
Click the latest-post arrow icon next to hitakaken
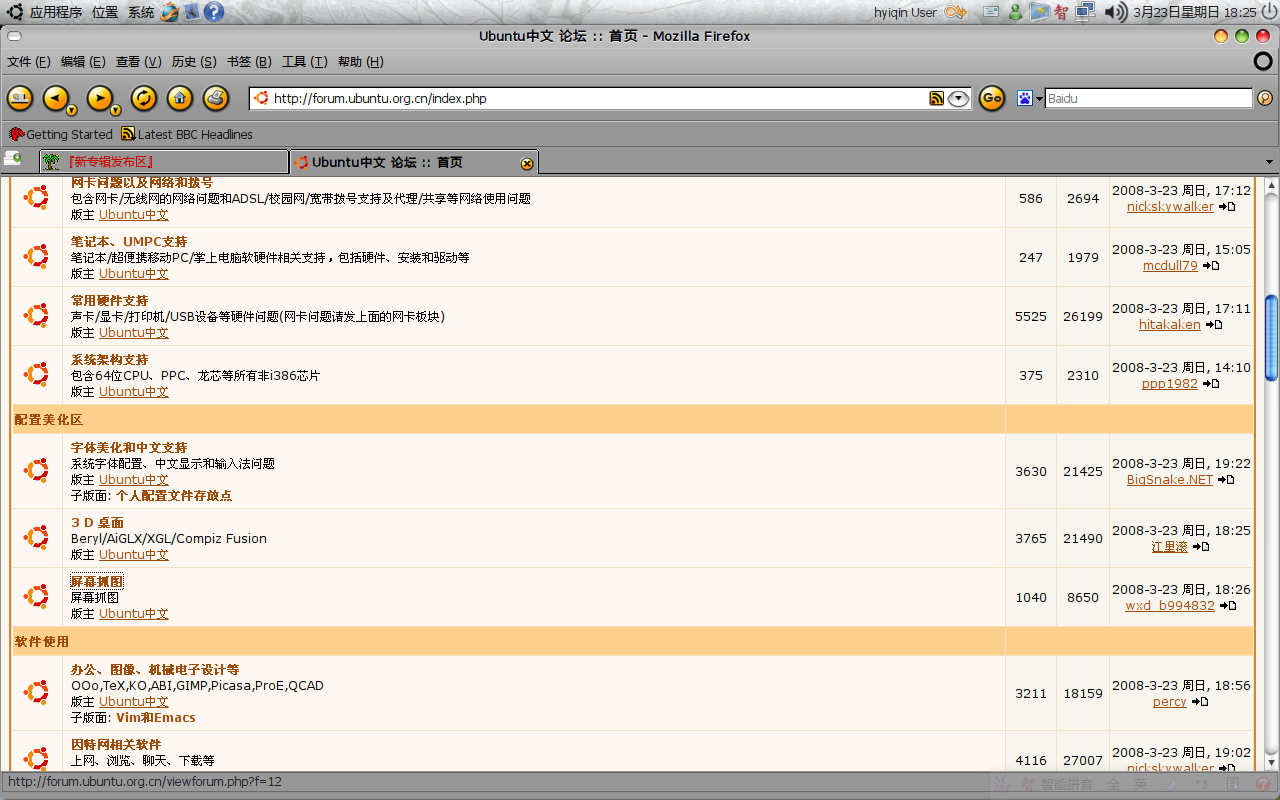pyautogui.click(x=1214, y=325)
